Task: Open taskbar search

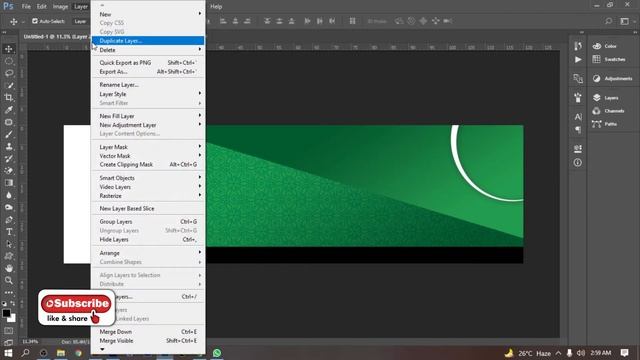Action: (x=25, y=353)
